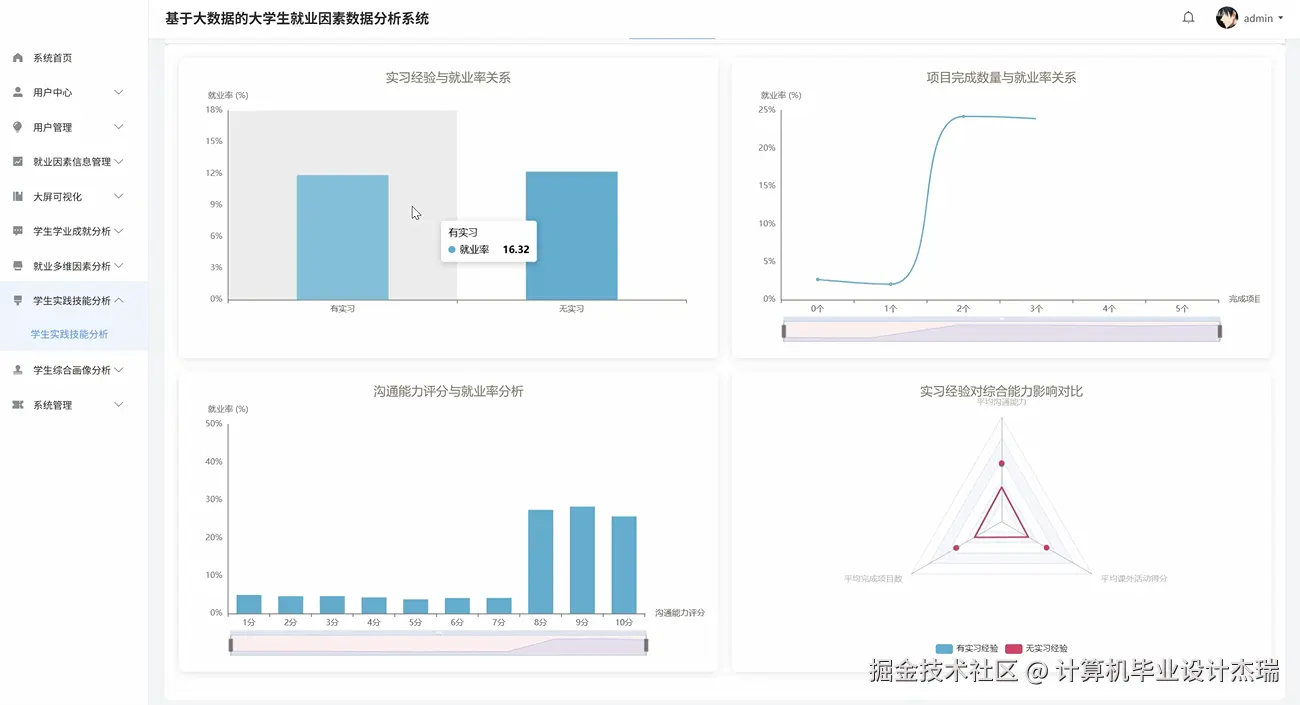Click the 就业因素信息管理 sidebar icon

click(18, 161)
